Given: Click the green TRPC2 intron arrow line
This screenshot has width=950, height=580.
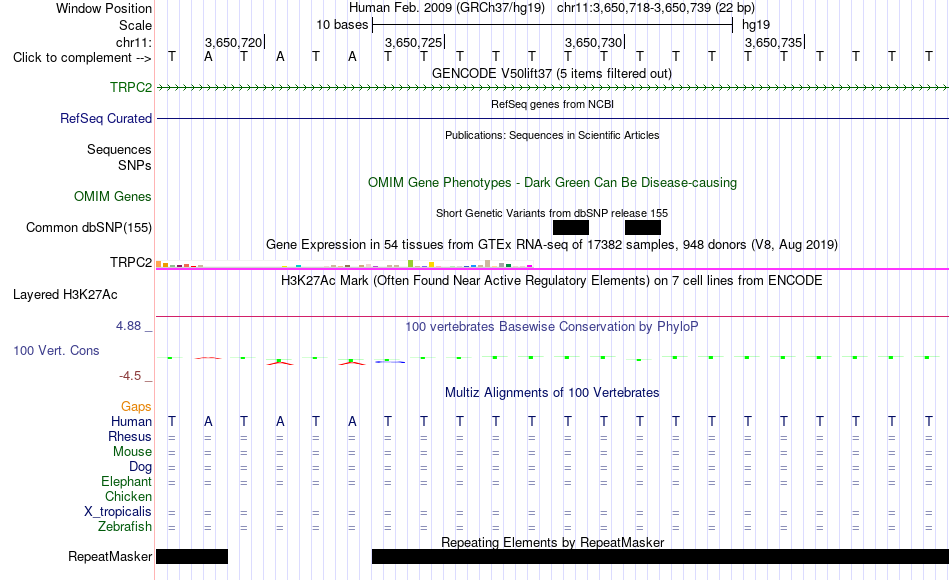Looking at the screenshot, I should click(552, 88).
